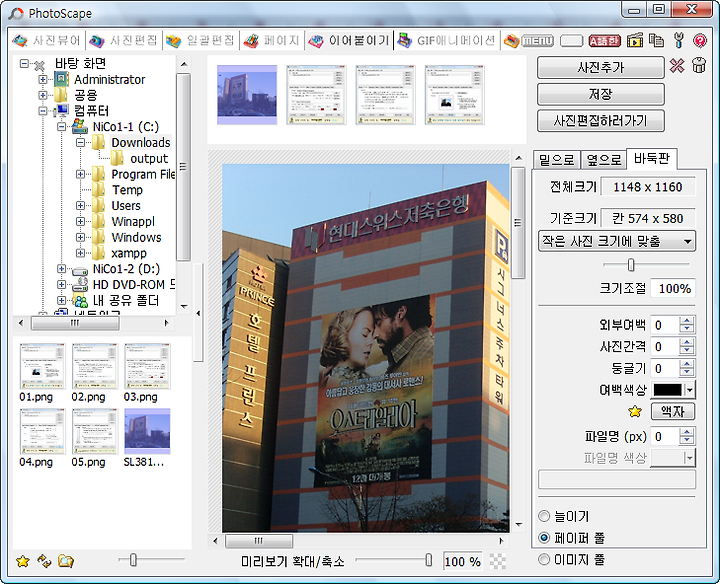The width and height of the screenshot is (720, 584).
Task: Click the refresh arrows icon at bottom left
Action: [44, 561]
